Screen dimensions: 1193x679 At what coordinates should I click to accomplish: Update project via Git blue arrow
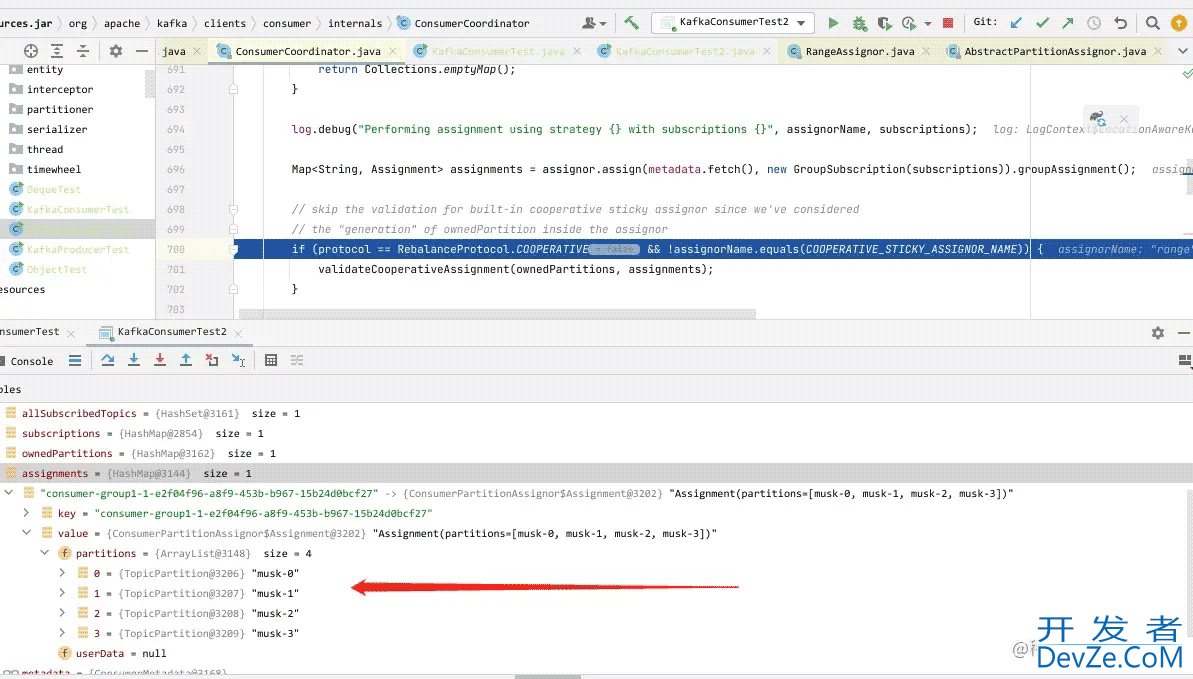(x=1016, y=23)
